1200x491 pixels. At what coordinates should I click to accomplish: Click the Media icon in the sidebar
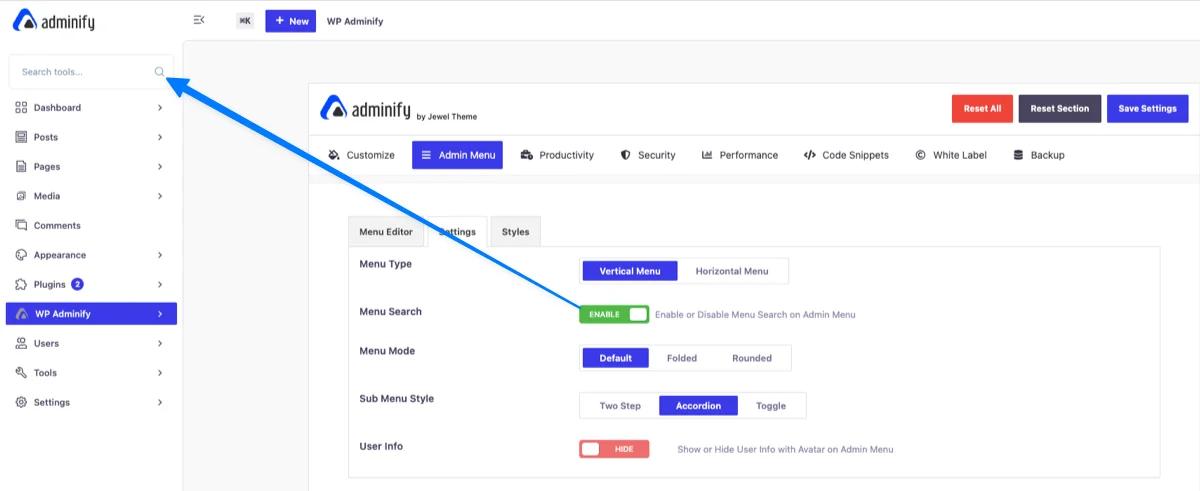click(x=21, y=196)
